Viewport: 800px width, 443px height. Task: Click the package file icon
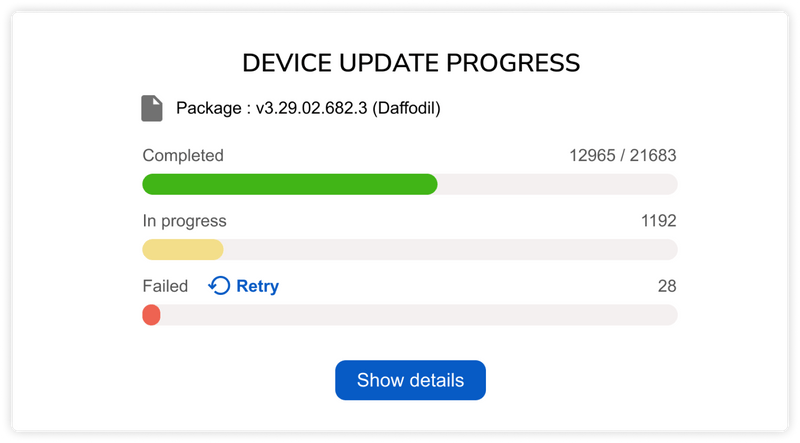pyautogui.click(x=152, y=108)
